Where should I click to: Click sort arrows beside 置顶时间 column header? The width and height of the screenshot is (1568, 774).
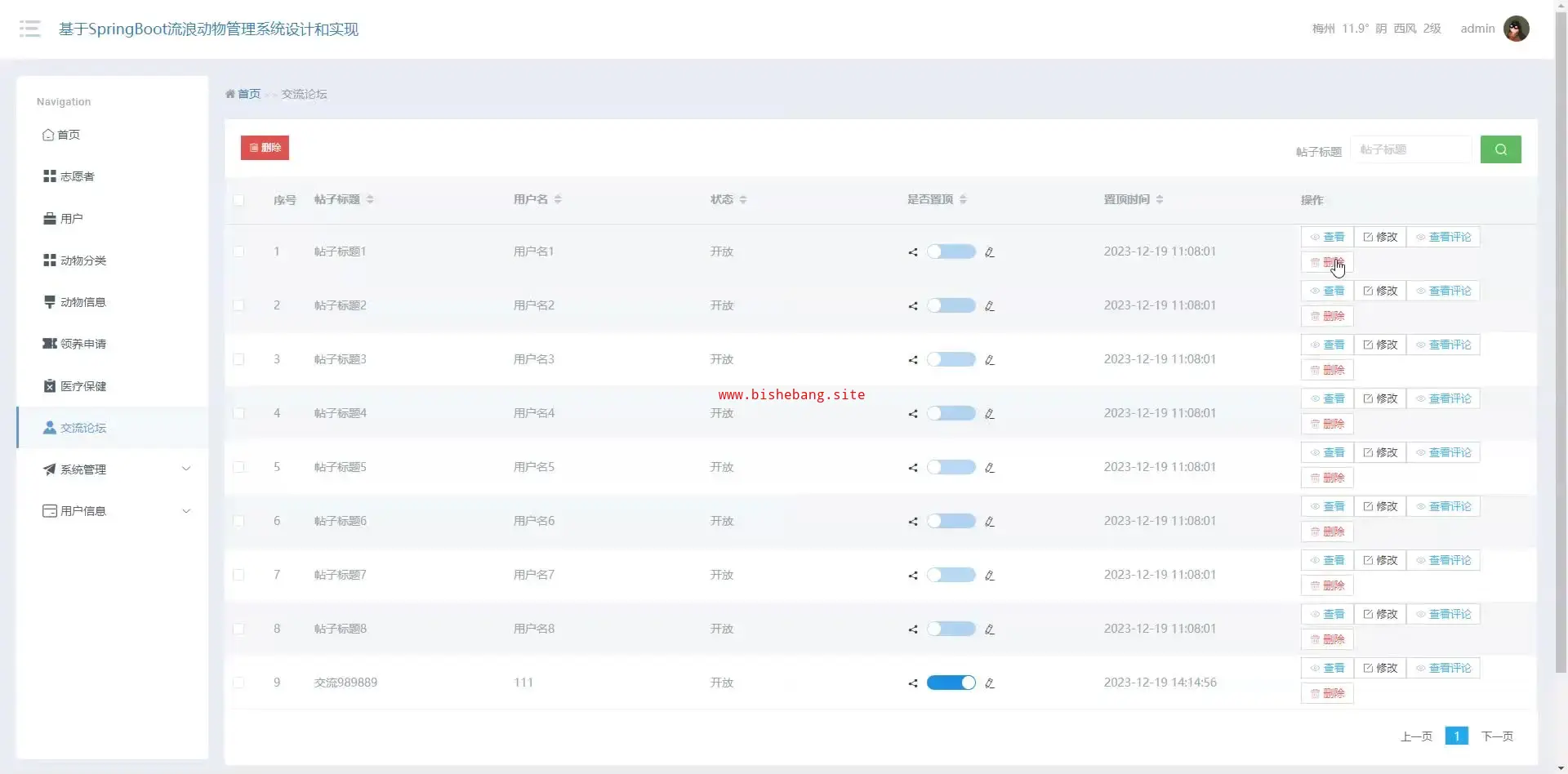tap(1160, 200)
